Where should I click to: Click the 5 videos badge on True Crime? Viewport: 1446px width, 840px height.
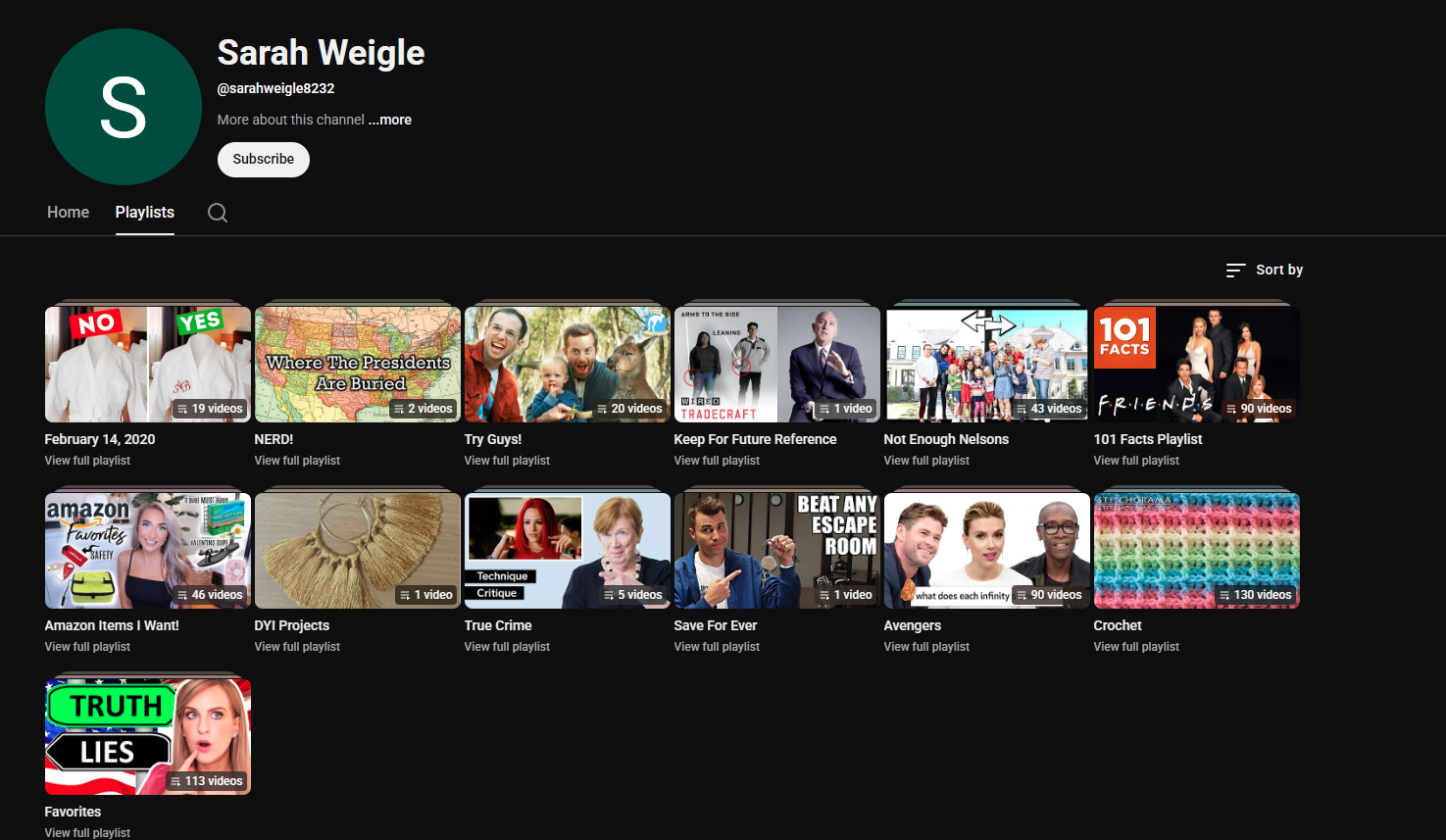(633, 595)
